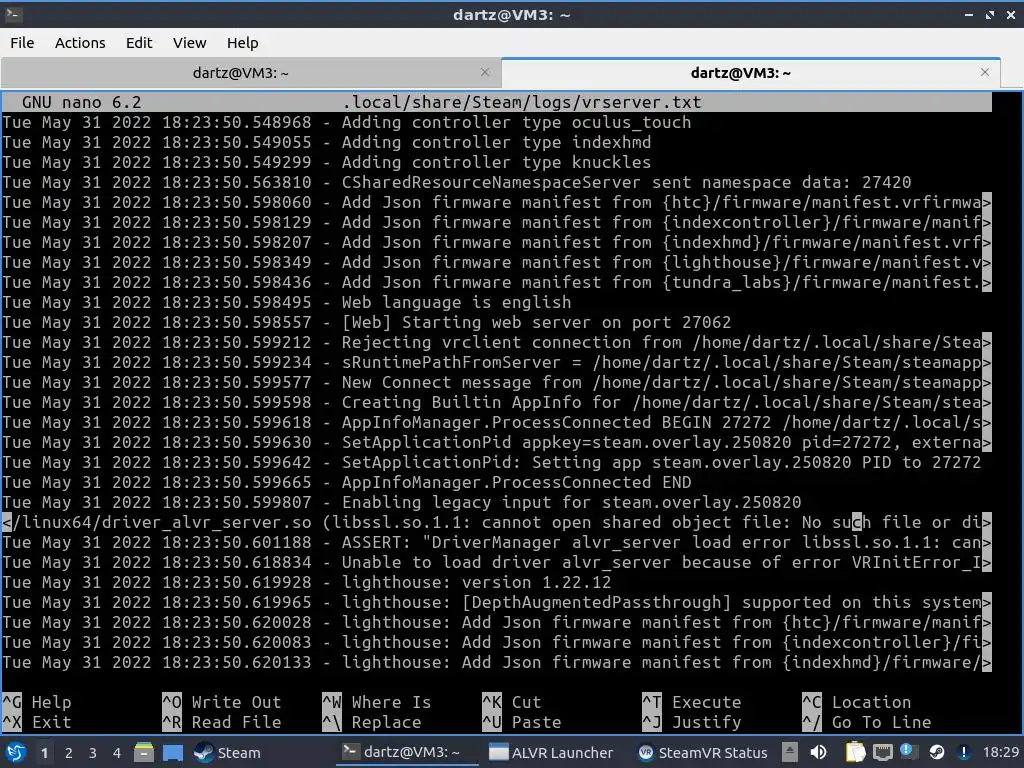
Task: Click the '^/ Go To Line' nano shortcut
Action: click(867, 722)
